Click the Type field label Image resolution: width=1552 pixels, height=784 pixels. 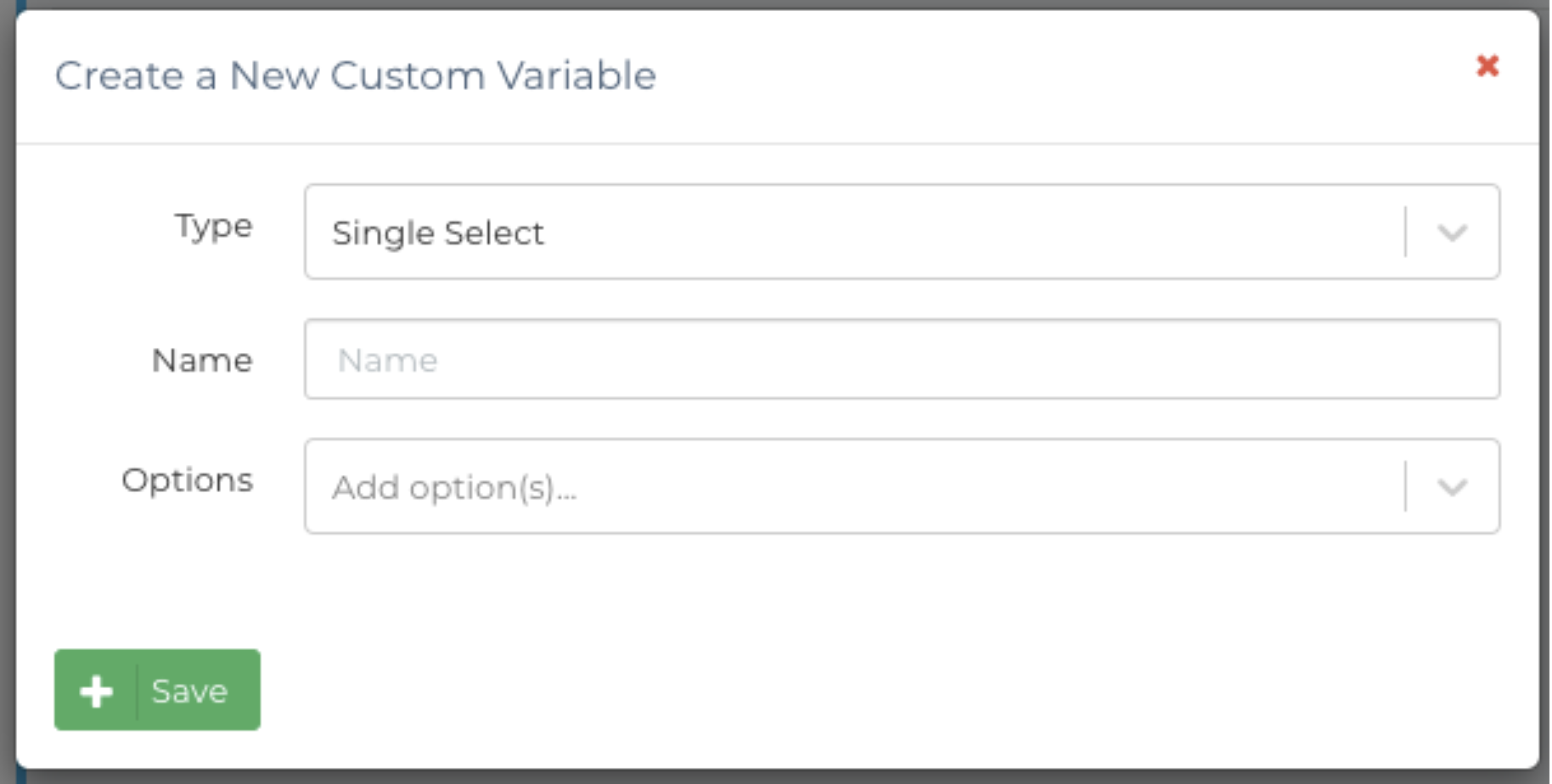click(x=213, y=227)
